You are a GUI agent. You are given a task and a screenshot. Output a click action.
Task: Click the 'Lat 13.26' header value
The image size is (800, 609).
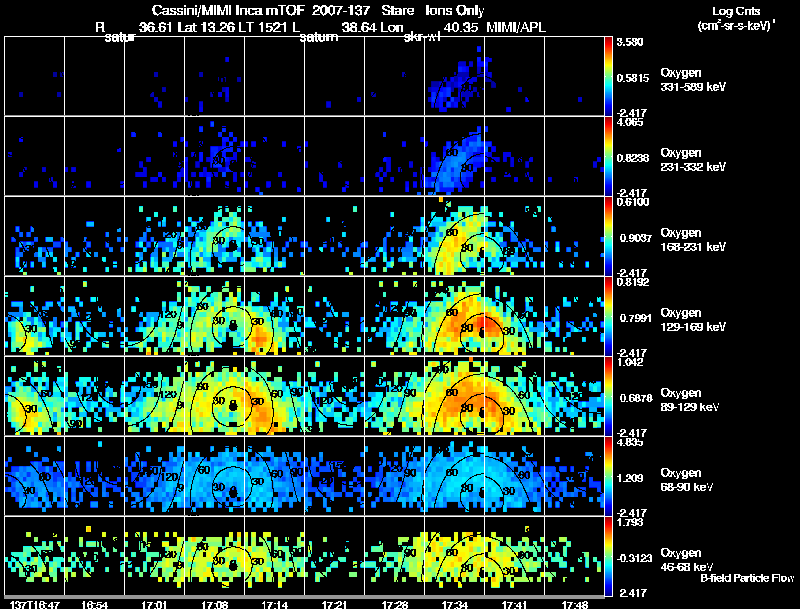pyautogui.click(x=206, y=27)
